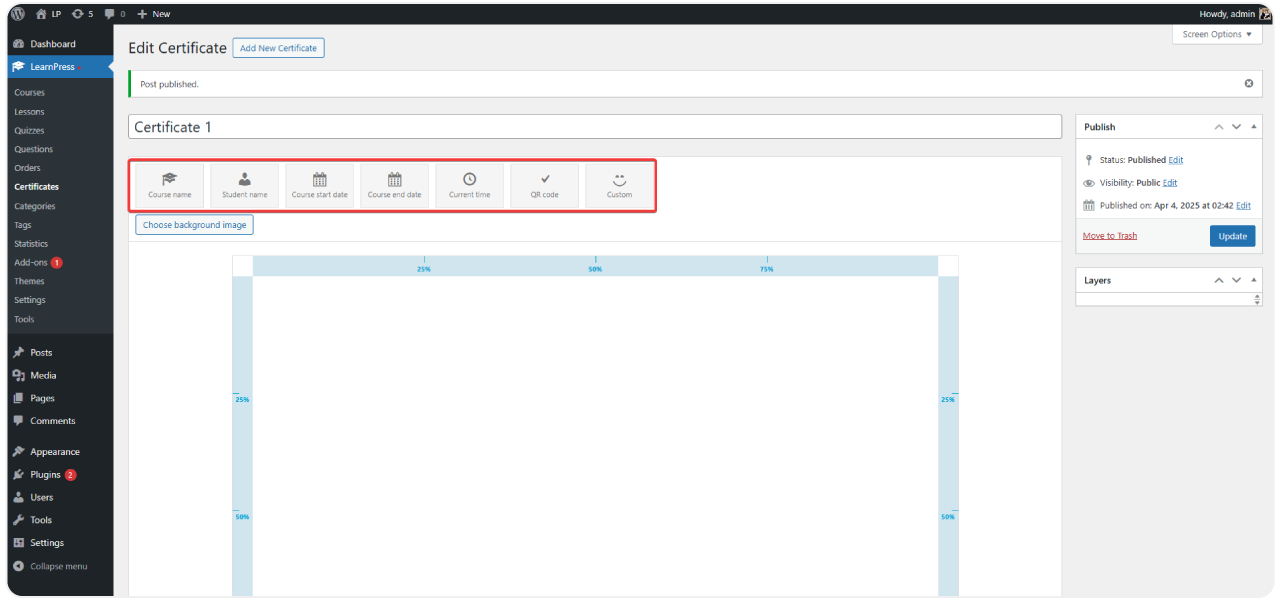Add the Course name field to certificate
1280x600 pixels.
pos(169,185)
